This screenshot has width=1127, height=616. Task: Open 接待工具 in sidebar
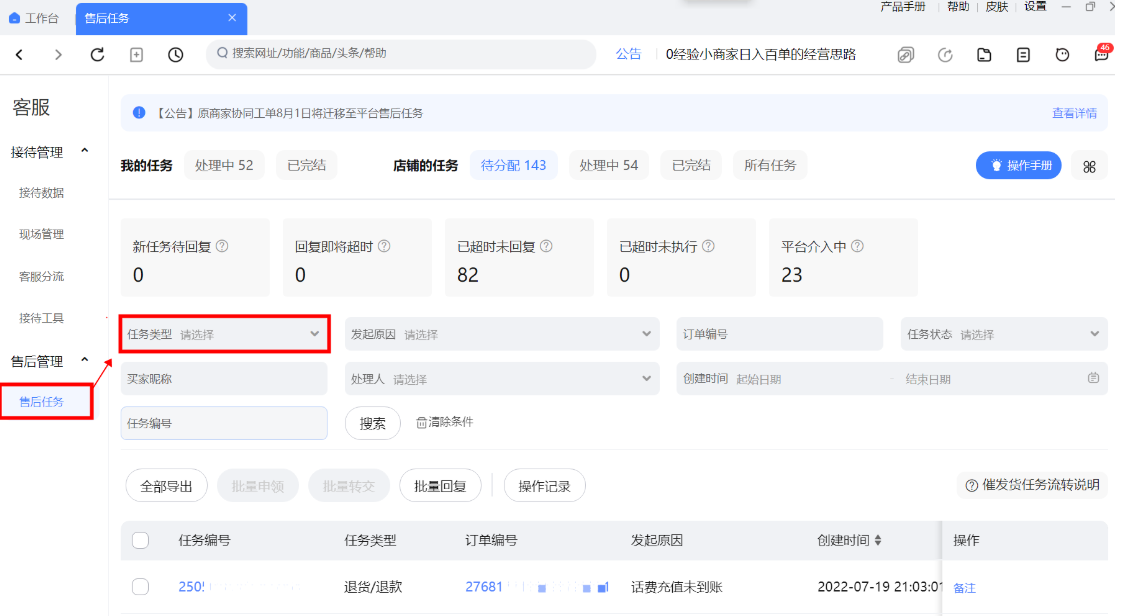(x=42, y=318)
